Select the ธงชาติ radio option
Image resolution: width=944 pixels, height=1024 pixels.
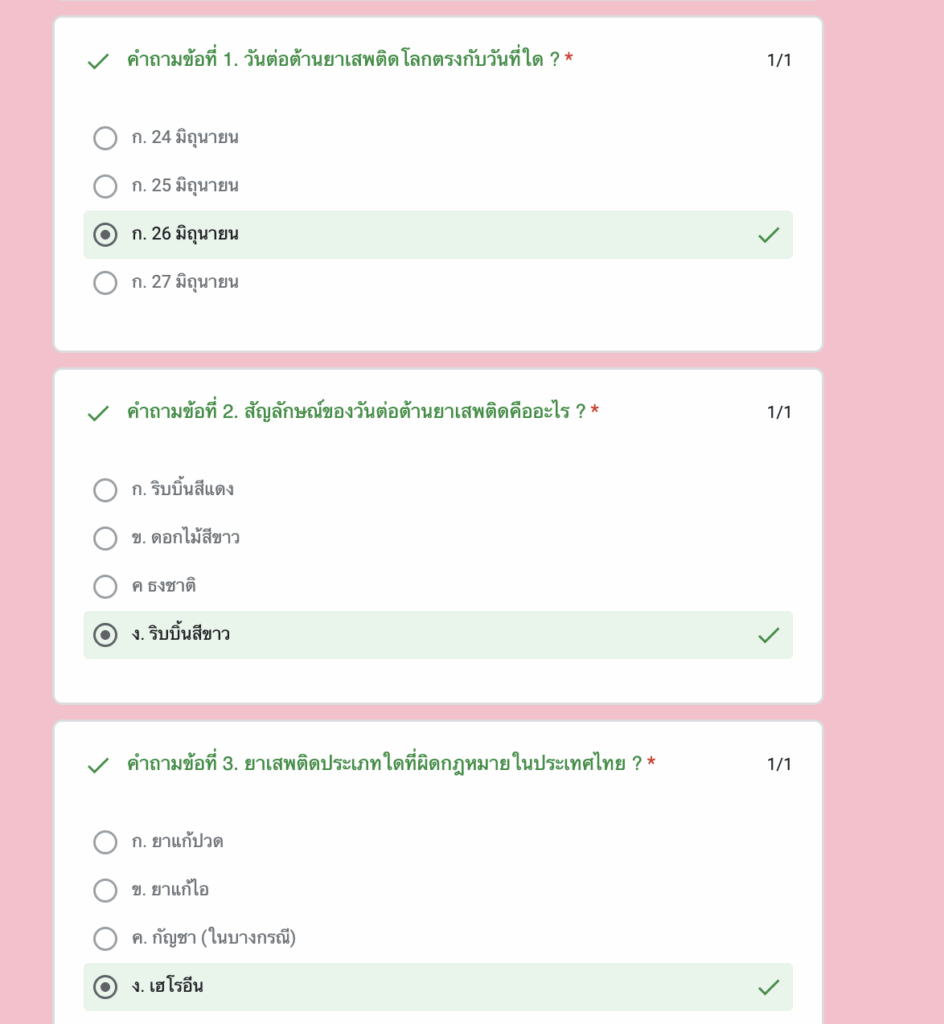coord(105,587)
